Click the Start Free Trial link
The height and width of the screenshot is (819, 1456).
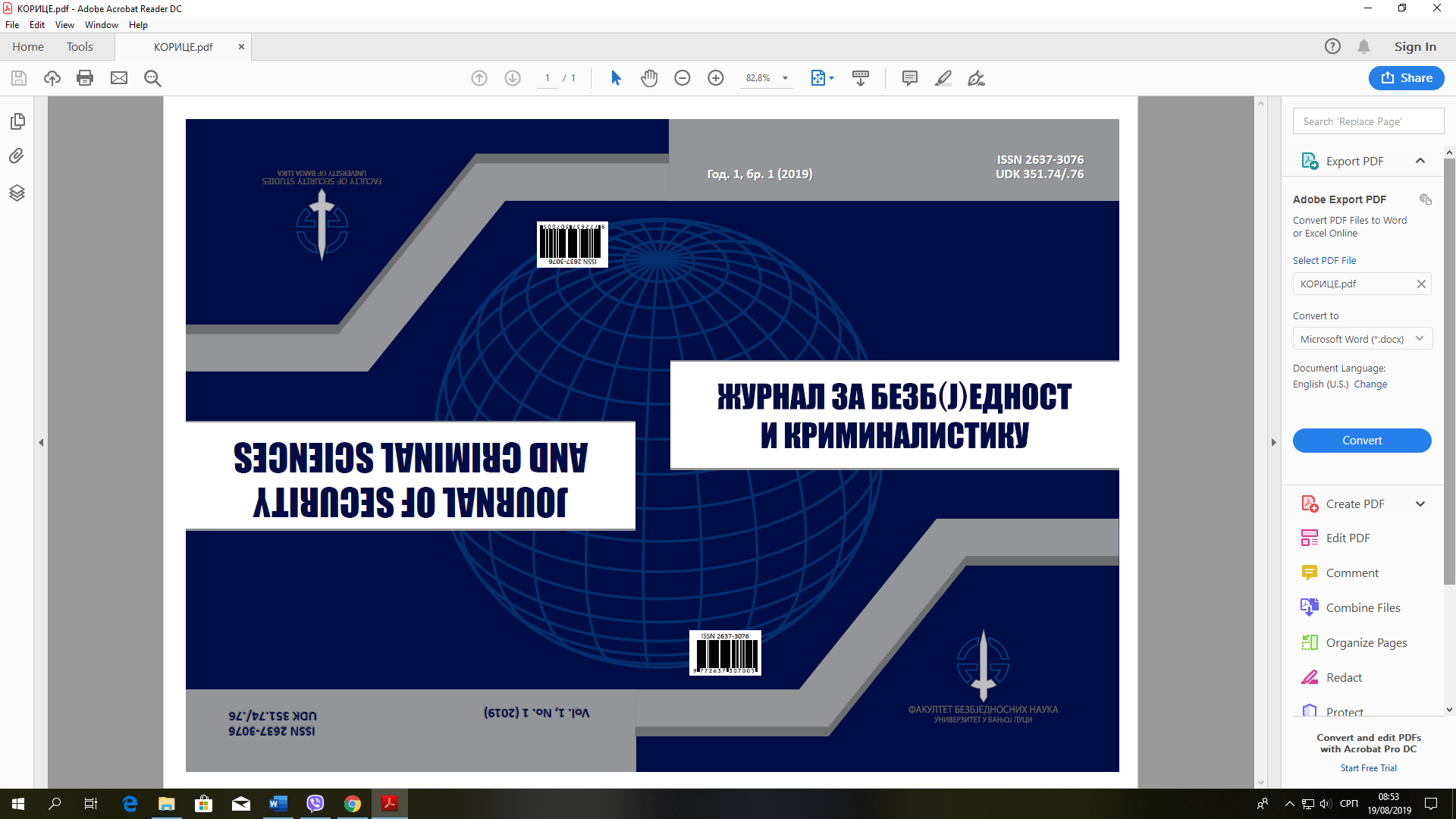click(x=1368, y=768)
